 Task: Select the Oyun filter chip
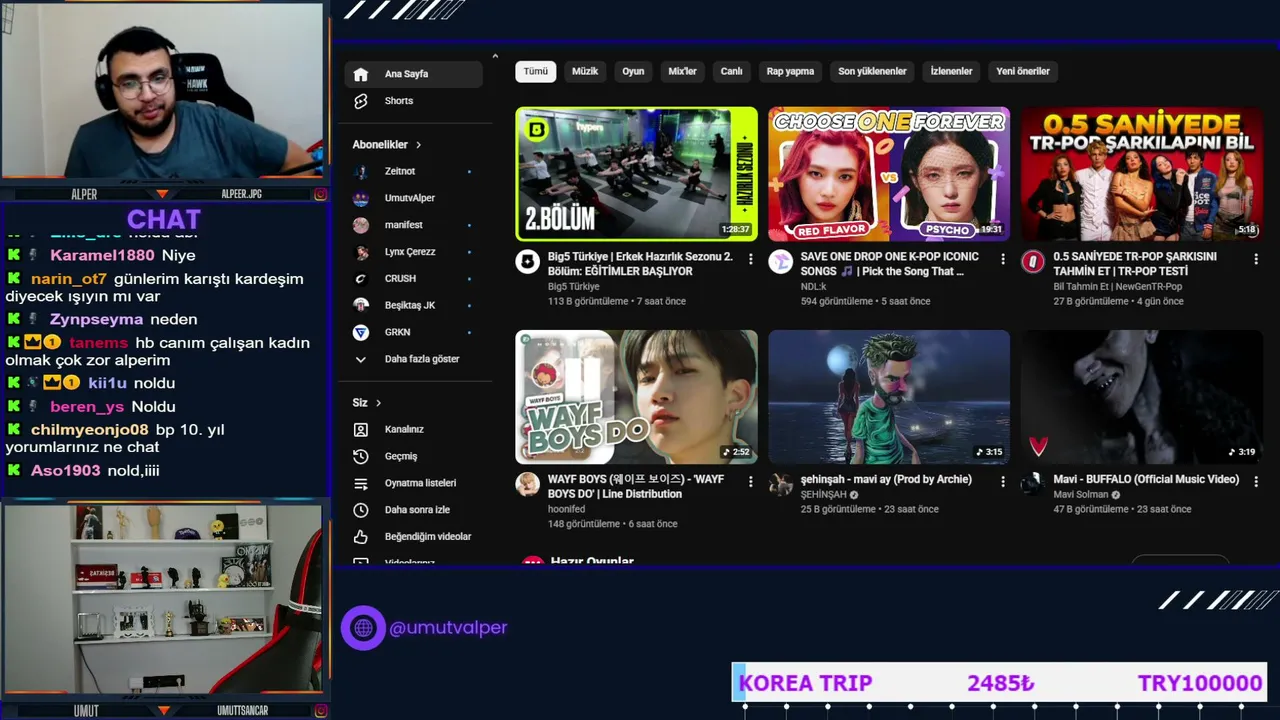(633, 71)
